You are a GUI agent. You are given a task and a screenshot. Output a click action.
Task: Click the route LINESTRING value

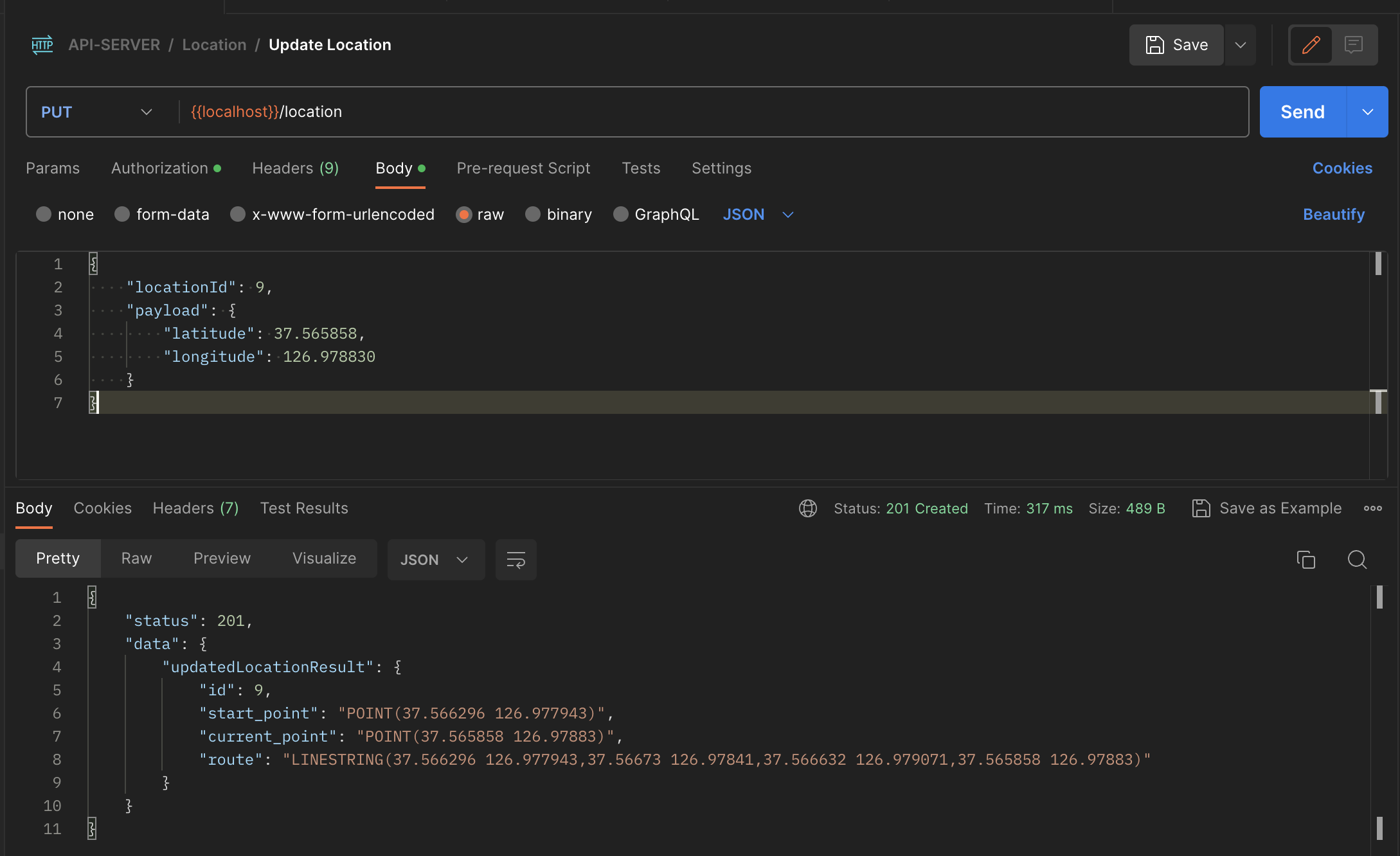[x=717, y=760]
